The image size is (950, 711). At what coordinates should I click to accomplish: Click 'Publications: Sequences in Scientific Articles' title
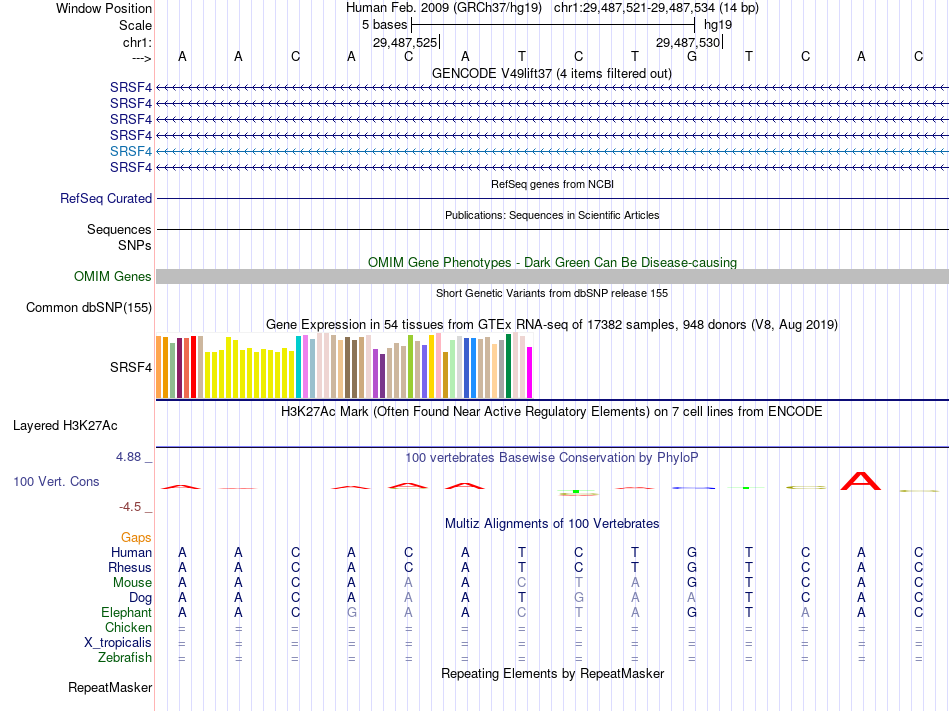point(552,215)
